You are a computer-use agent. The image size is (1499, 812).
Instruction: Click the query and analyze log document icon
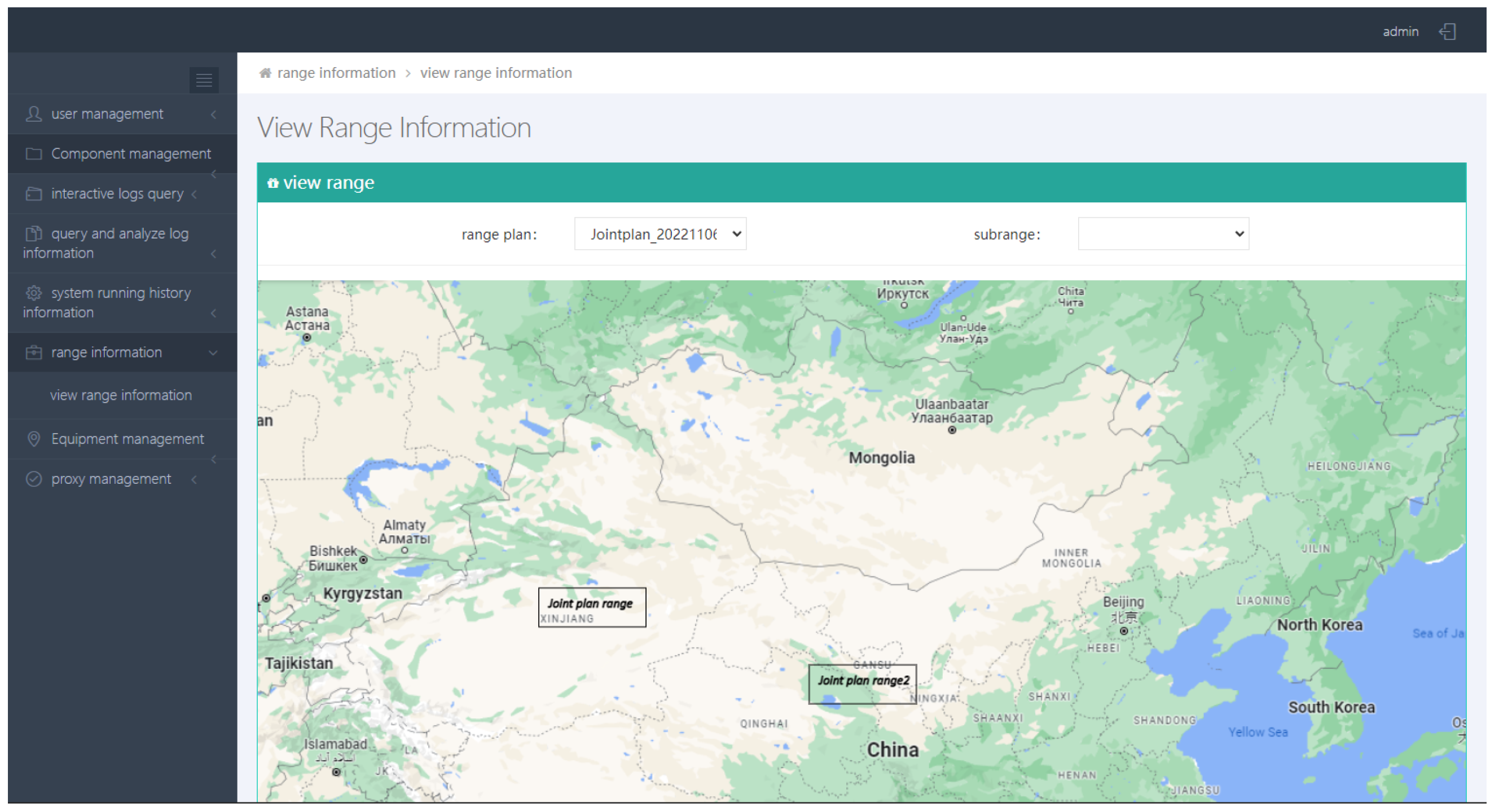click(x=34, y=234)
